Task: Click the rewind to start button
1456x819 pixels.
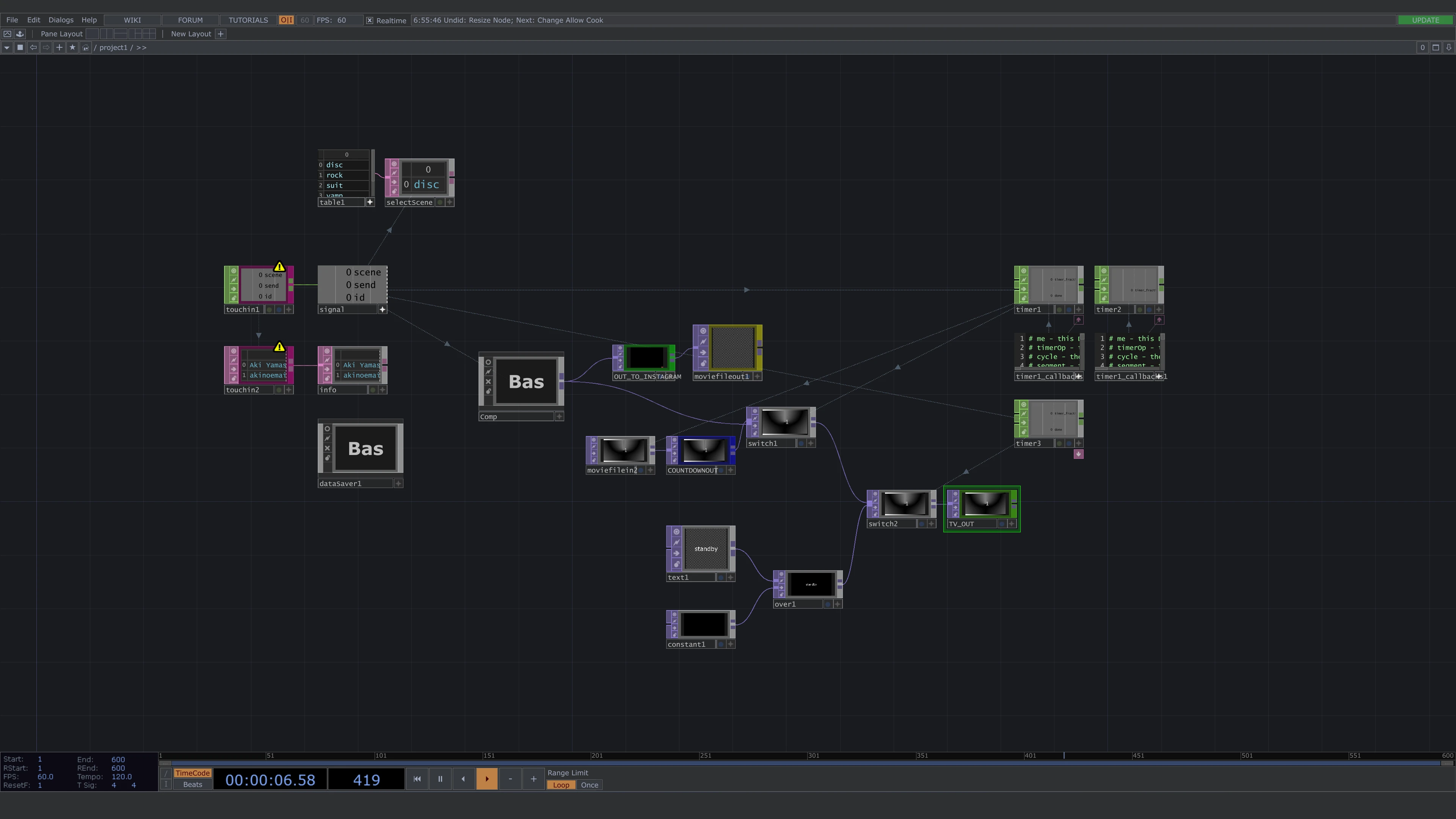Action: [x=417, y=779]
